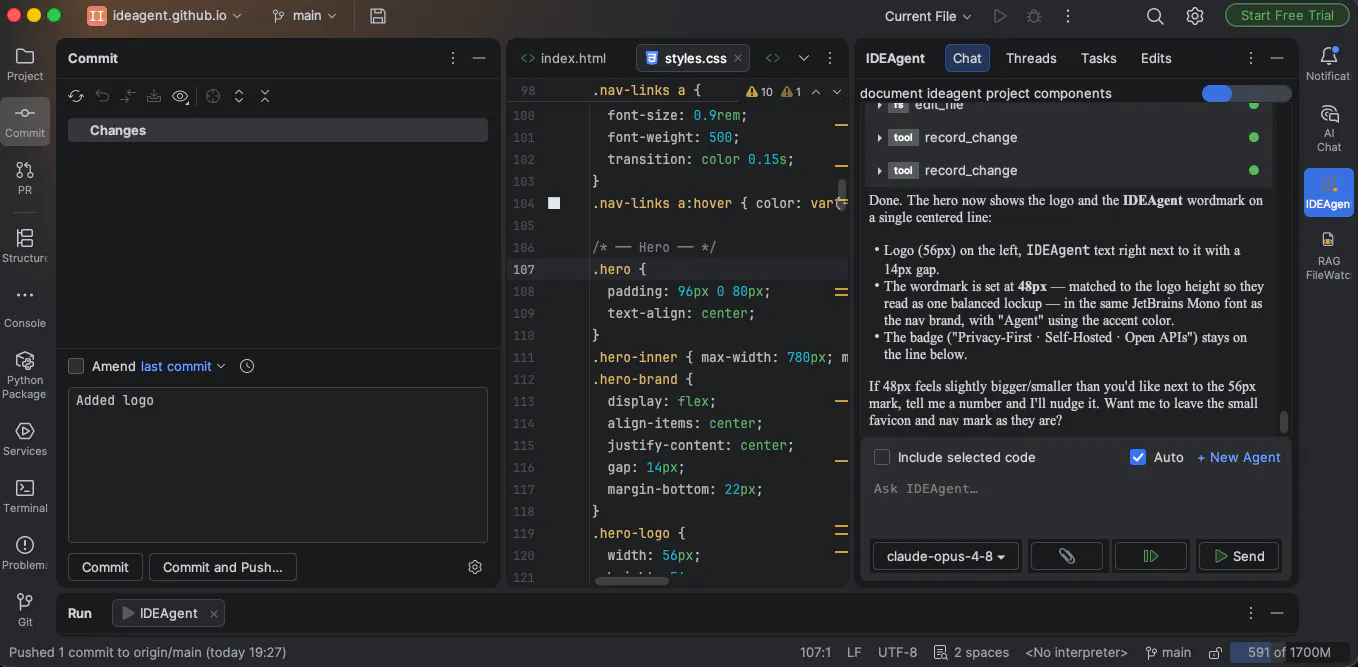This screenshot has height=667, width=1358.
Task: Expand all changes in Commit toolbar
Action: click(239, 96)
